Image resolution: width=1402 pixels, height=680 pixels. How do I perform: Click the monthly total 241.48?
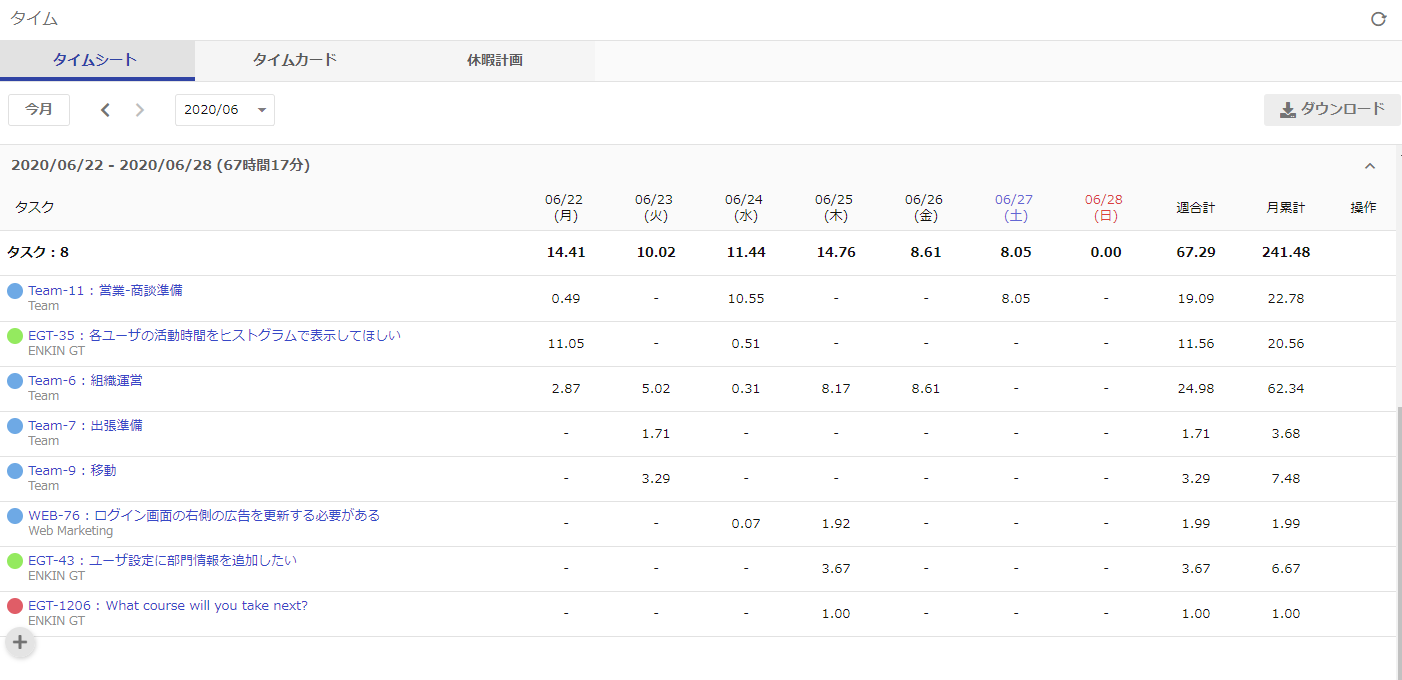tap(1286, 252)
